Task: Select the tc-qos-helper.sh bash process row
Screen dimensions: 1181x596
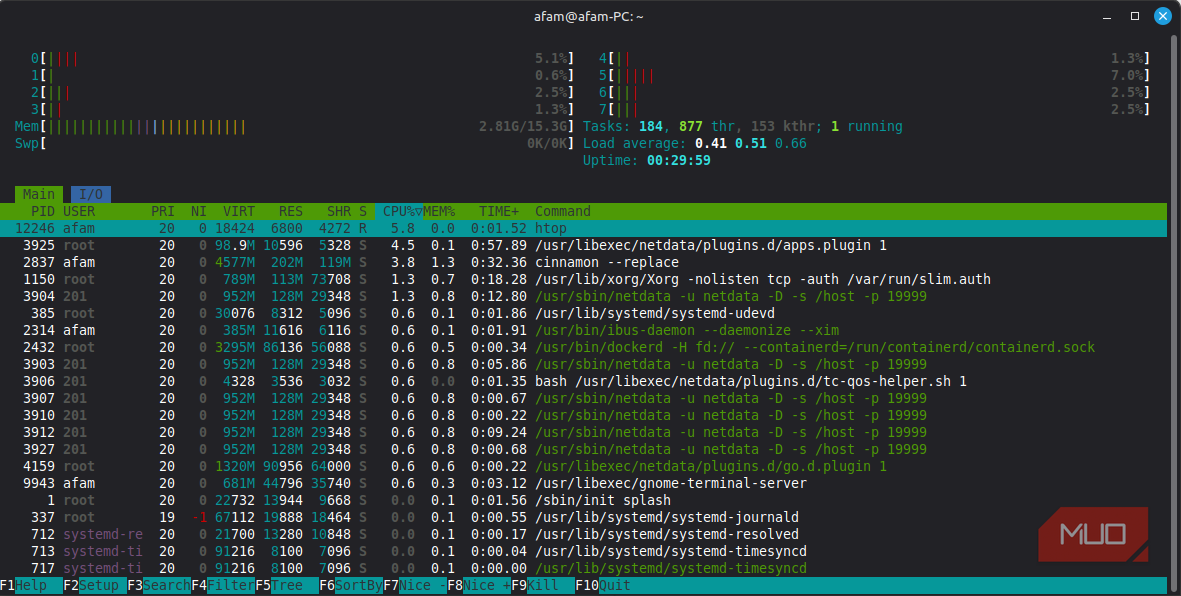Action: pyautogui.click(x=584, y=381)
